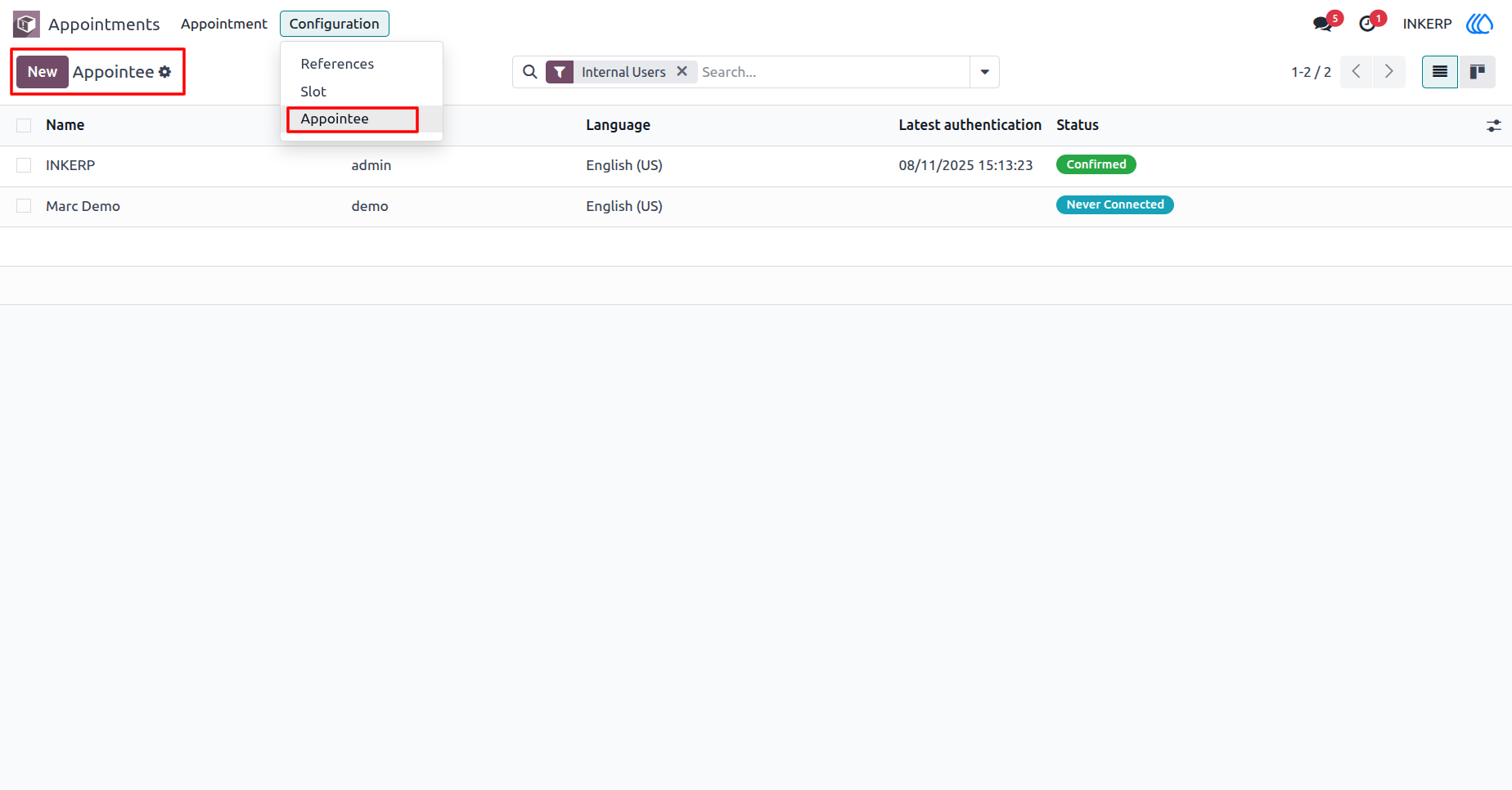The image size is (1512, 790).
Task: Open the Marc Demo user record
Action: pos(83,206)
